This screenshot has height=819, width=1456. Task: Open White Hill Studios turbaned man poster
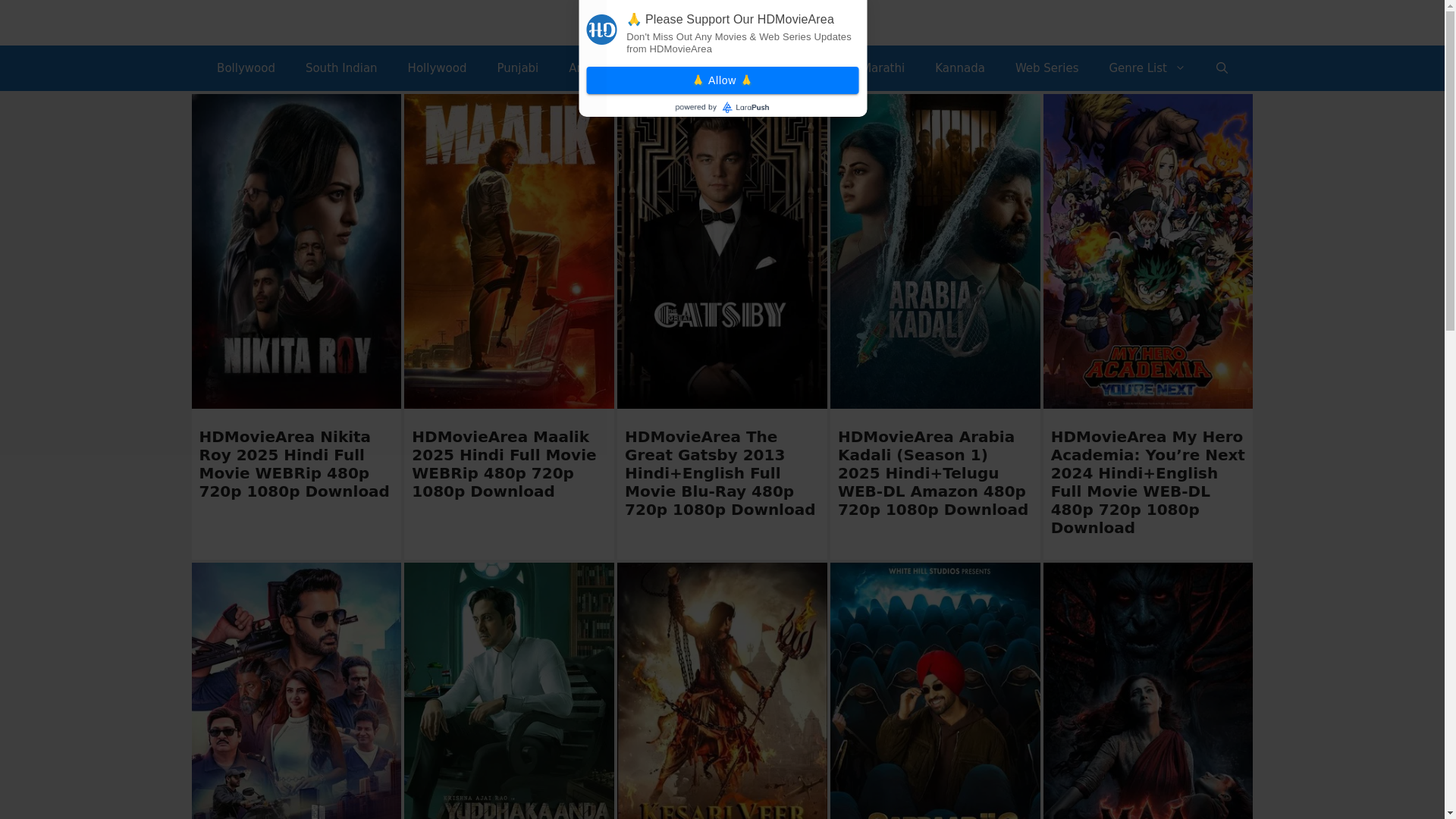(x=935, y=691)
